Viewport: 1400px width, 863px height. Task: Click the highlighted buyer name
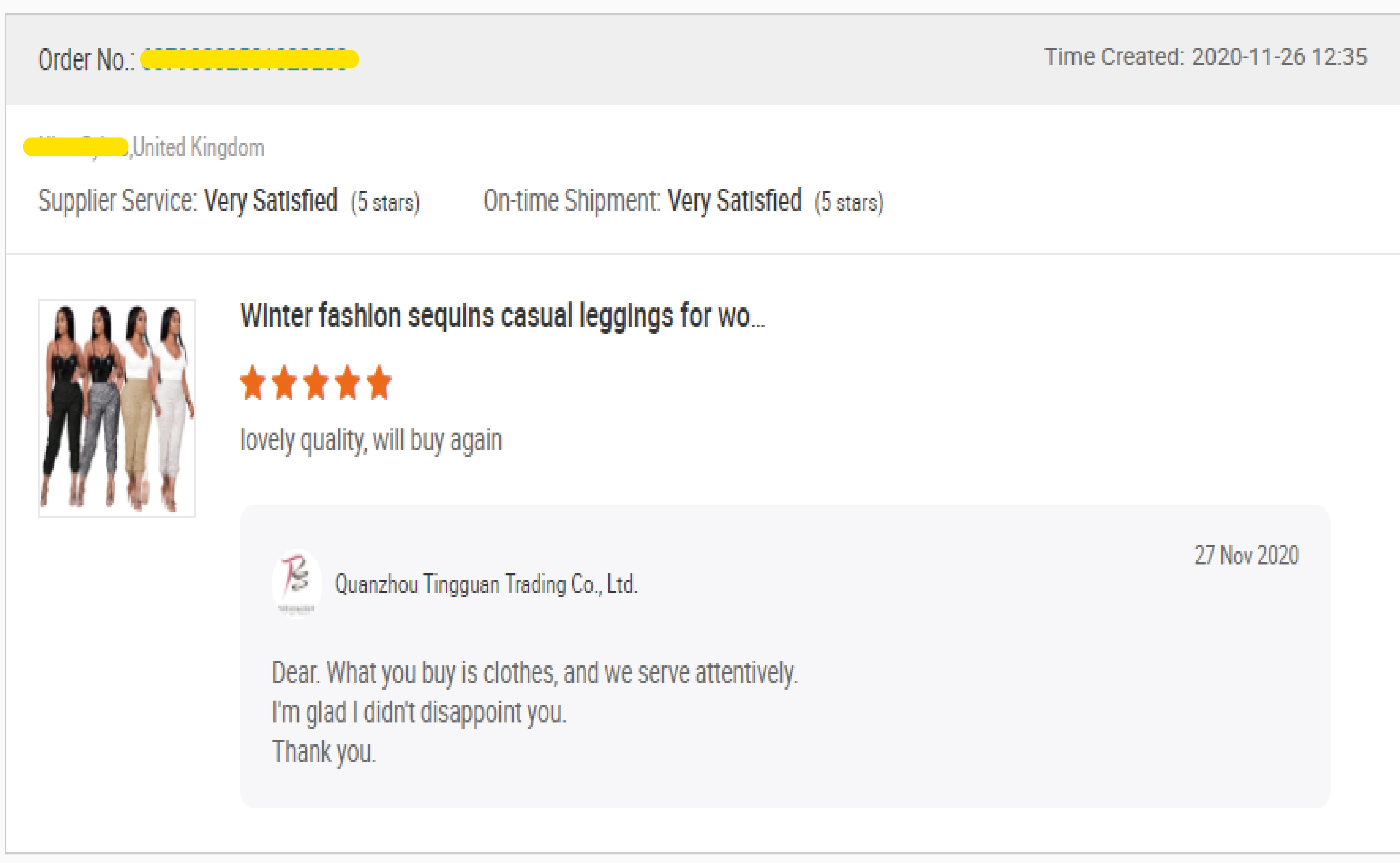coord(75,147)
